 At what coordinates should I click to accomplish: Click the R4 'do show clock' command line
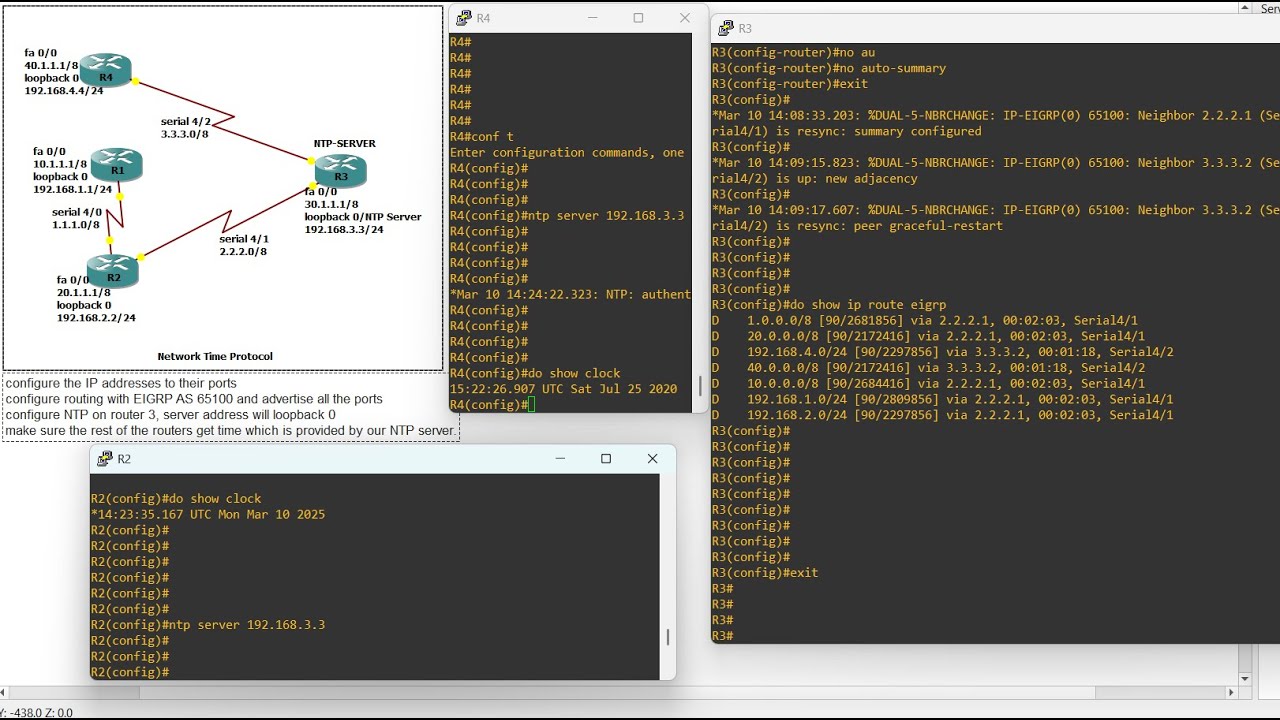point(535,373)
